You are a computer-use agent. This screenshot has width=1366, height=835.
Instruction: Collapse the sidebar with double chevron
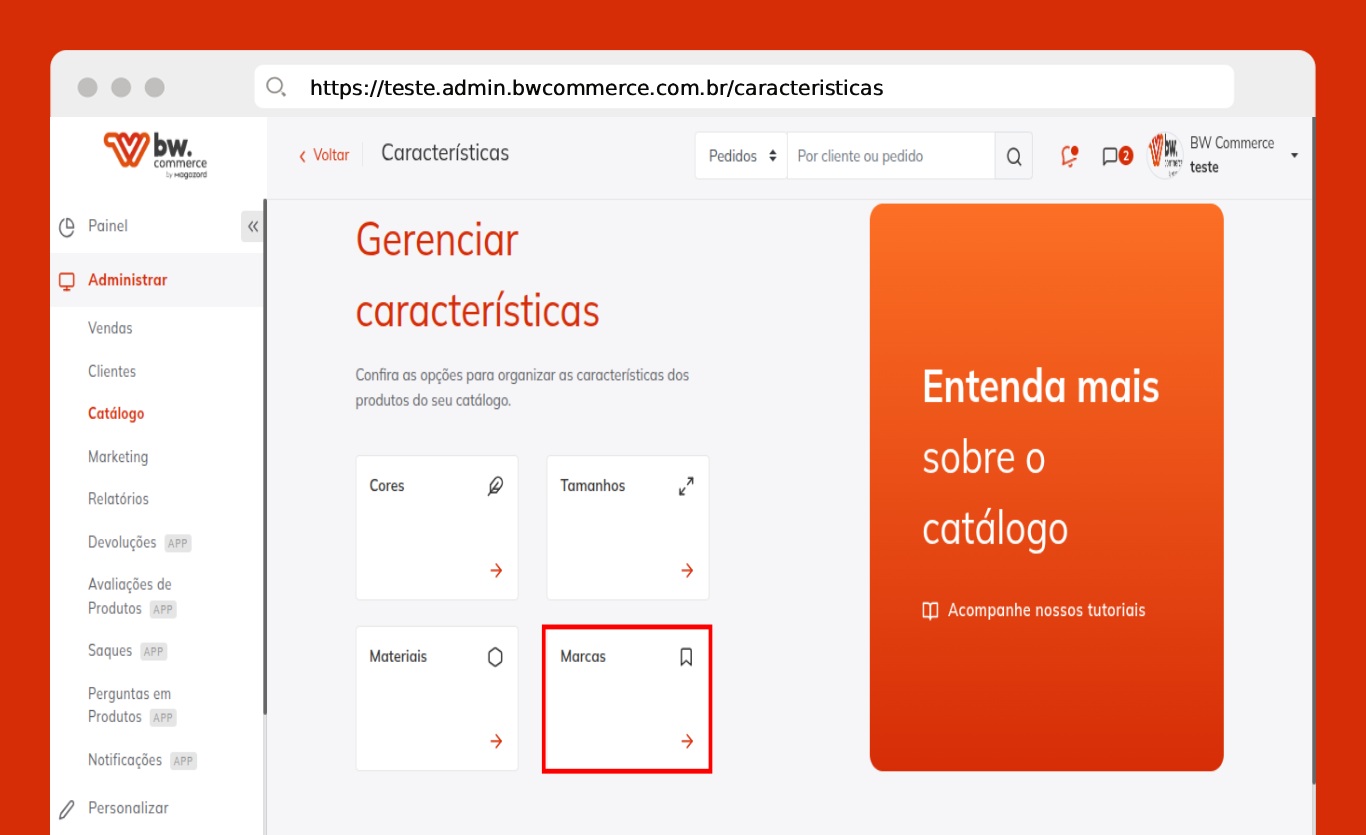253,227
